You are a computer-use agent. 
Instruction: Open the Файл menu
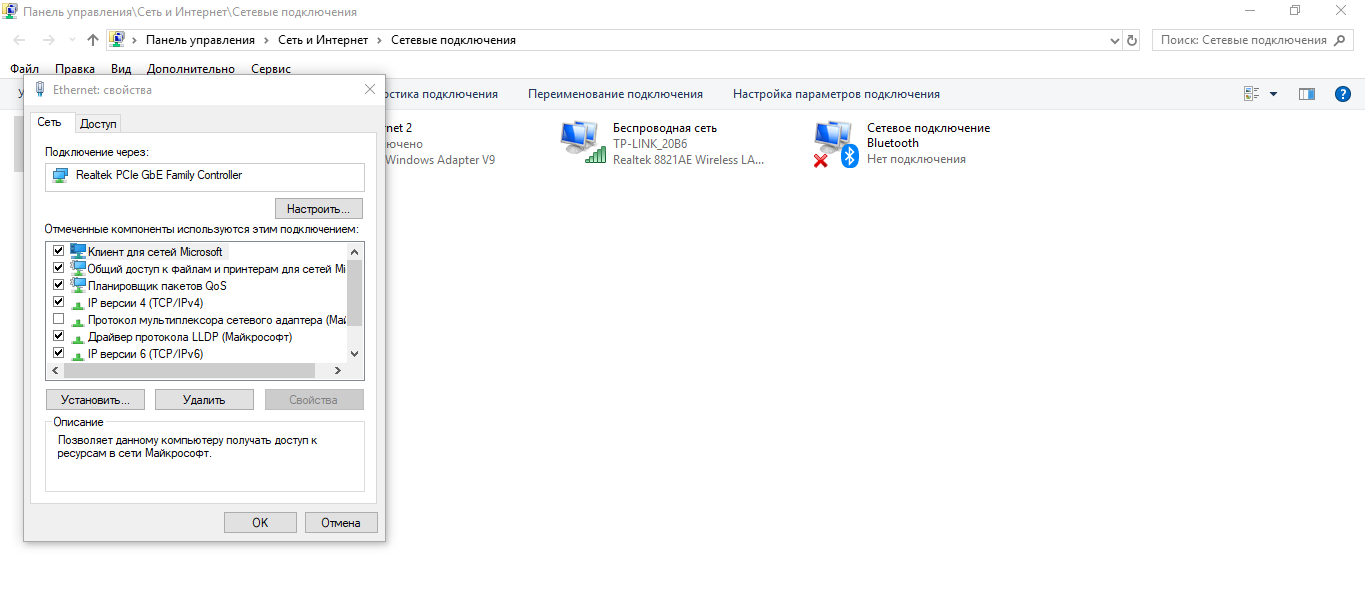coord(24,69)
